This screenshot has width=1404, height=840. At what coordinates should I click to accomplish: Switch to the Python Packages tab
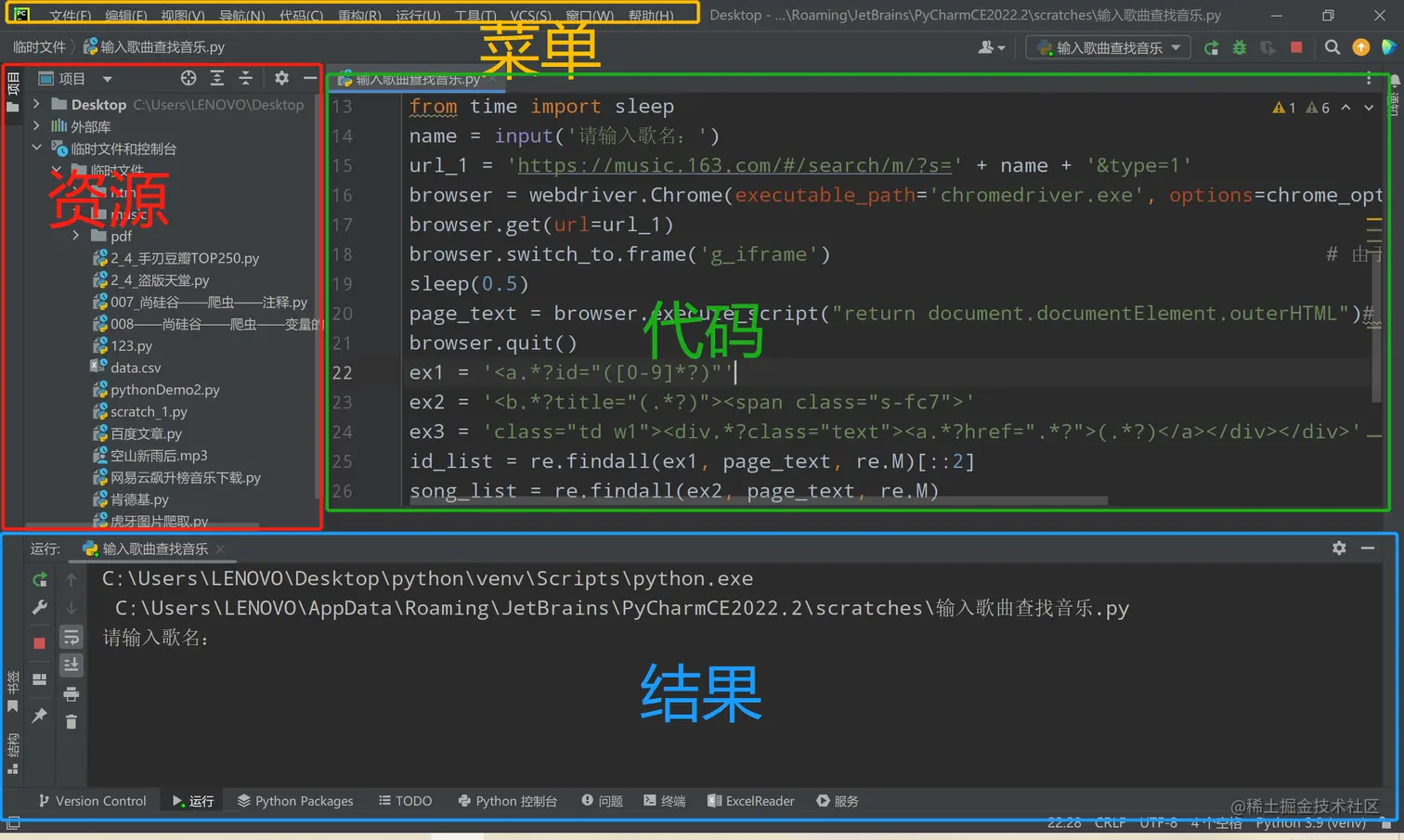[295, 801]
